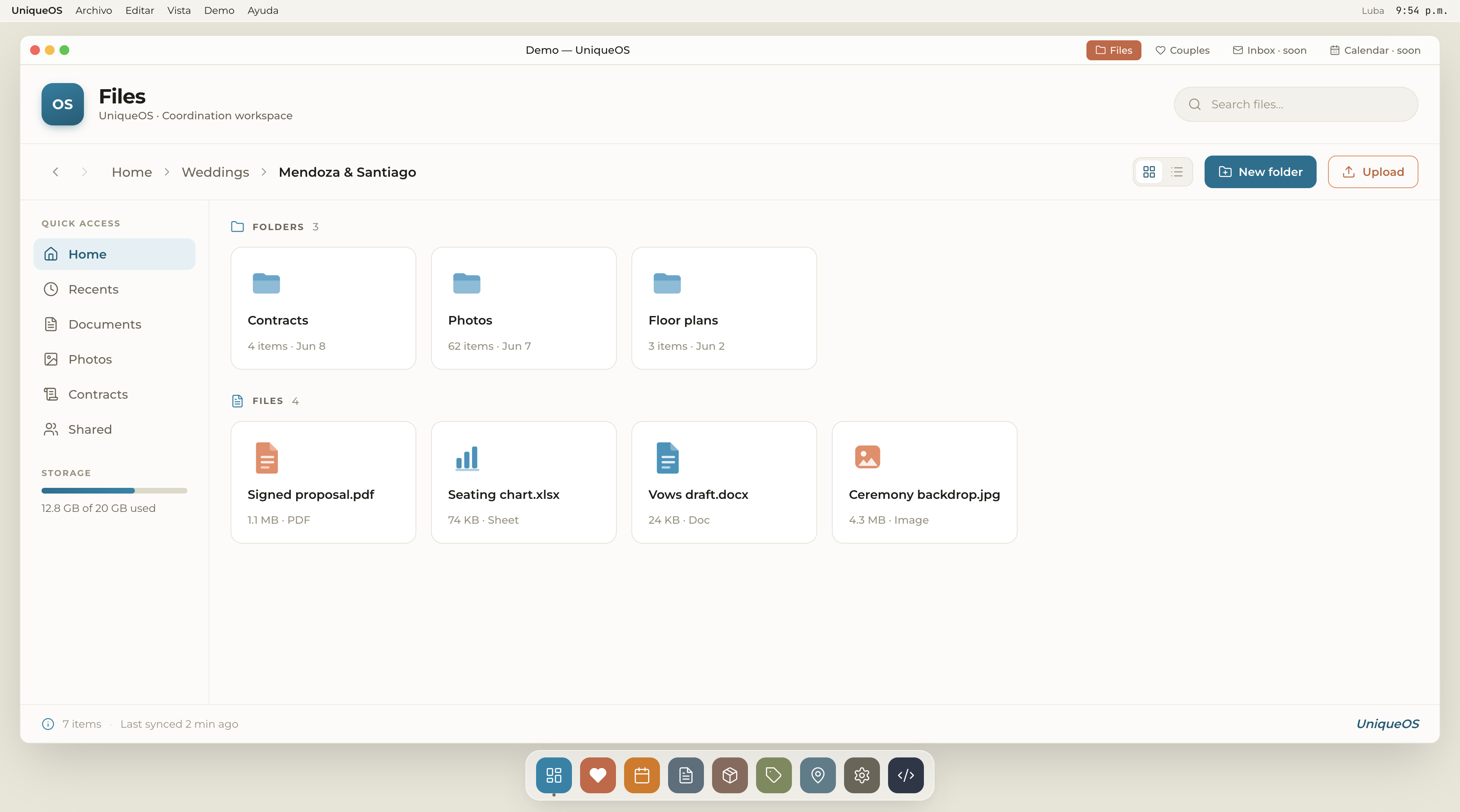Select the Vows draft.docx file name
Screen dimensions: 1460x812
[x=698, y=494]
